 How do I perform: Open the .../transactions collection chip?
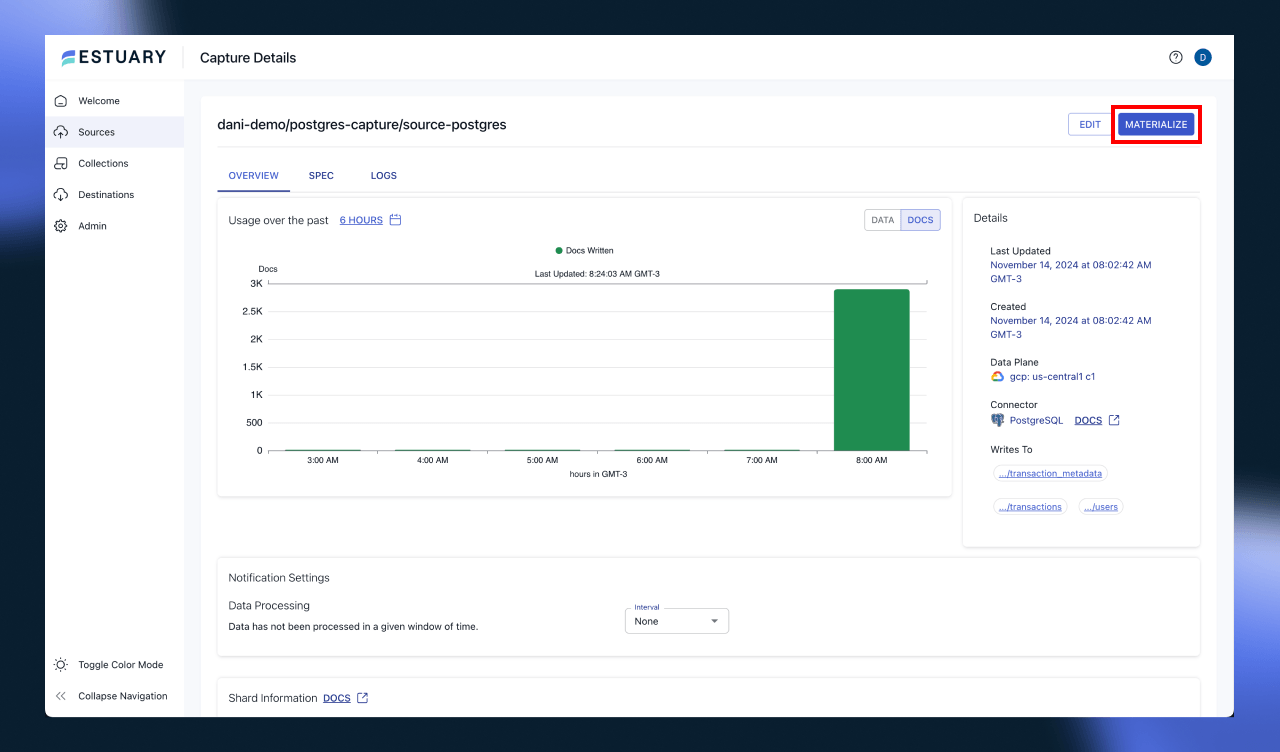pos(1030,507)
